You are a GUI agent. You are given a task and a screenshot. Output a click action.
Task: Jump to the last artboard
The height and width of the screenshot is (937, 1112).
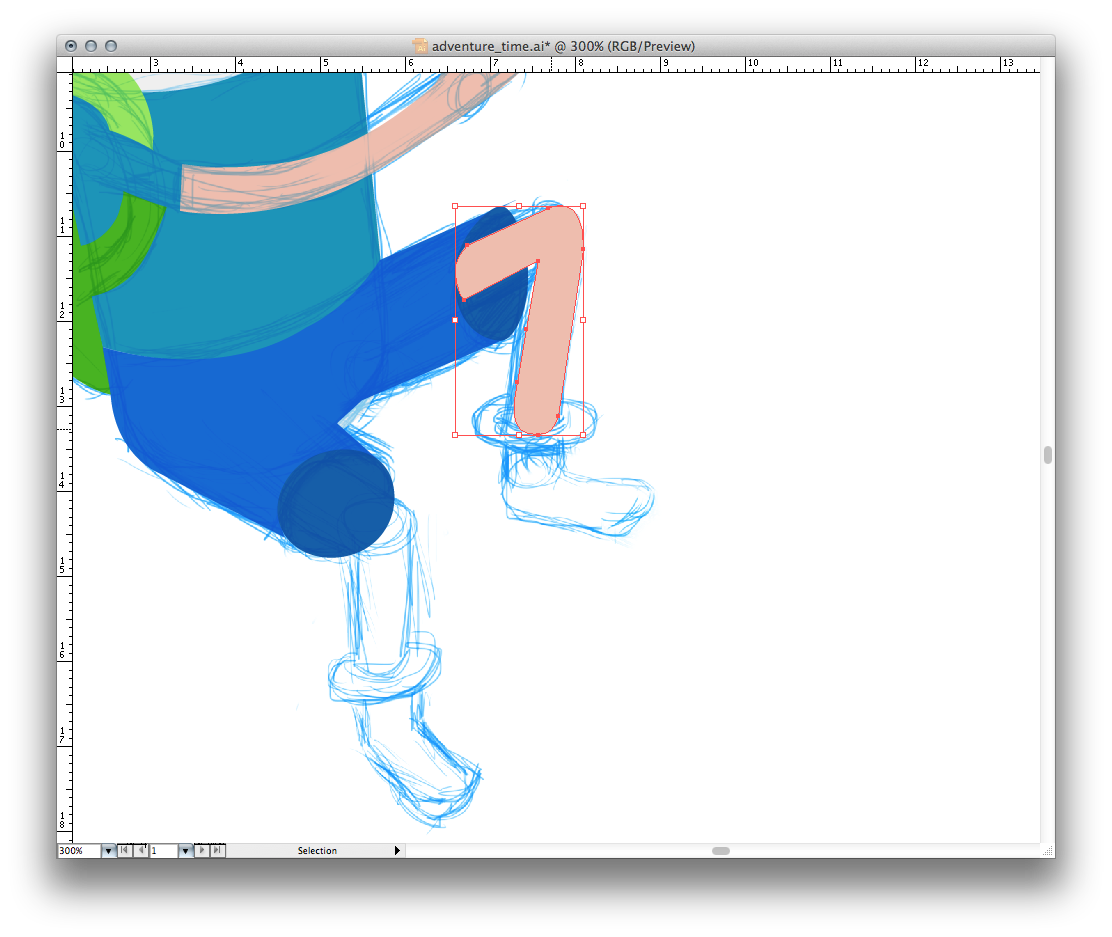click(x=218, y=851)
